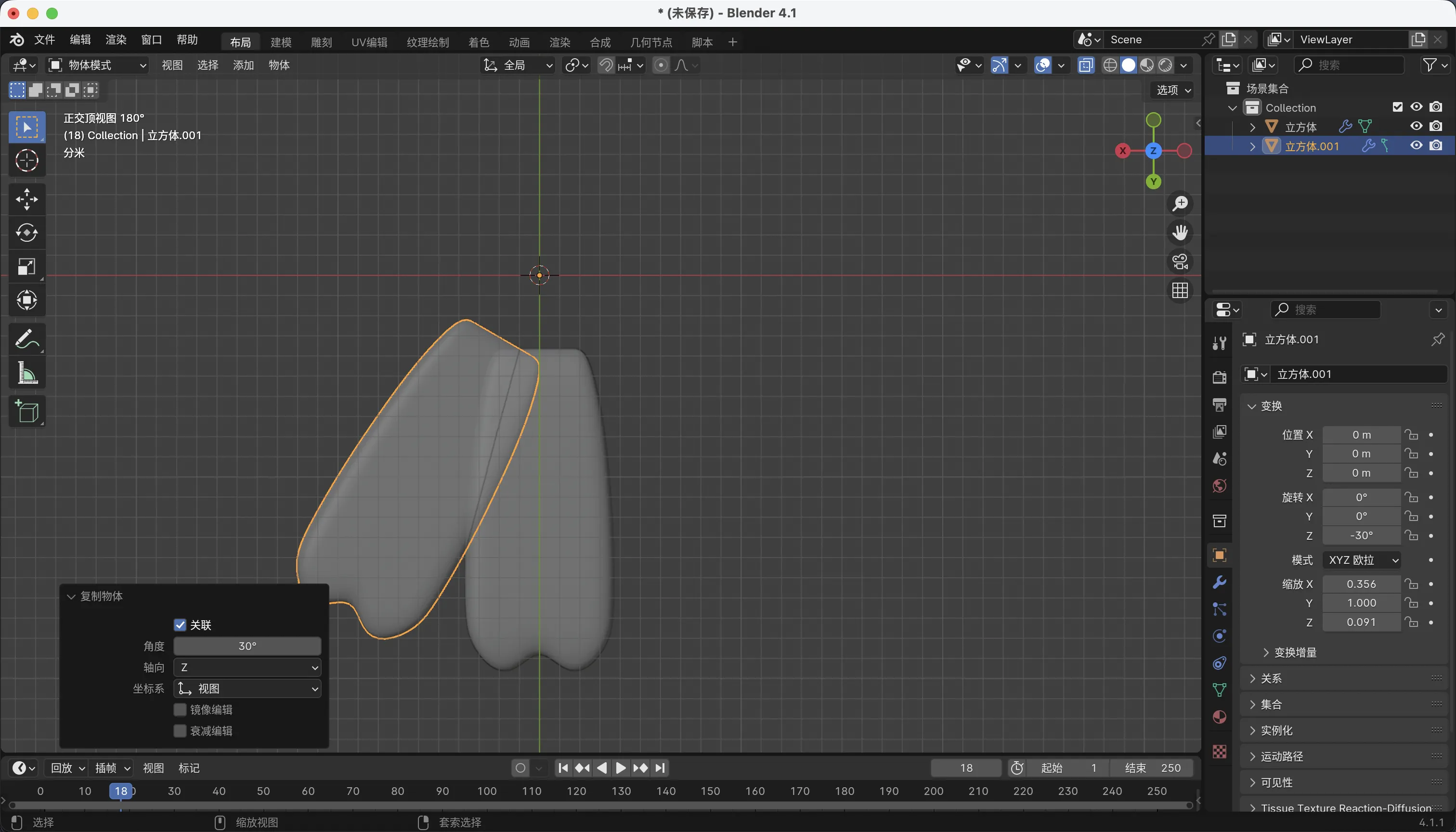The width and height of the screenshot is (1456, 832).
Task: Open the Modifiers wrench properties tab
Action: coord(1219,582)
